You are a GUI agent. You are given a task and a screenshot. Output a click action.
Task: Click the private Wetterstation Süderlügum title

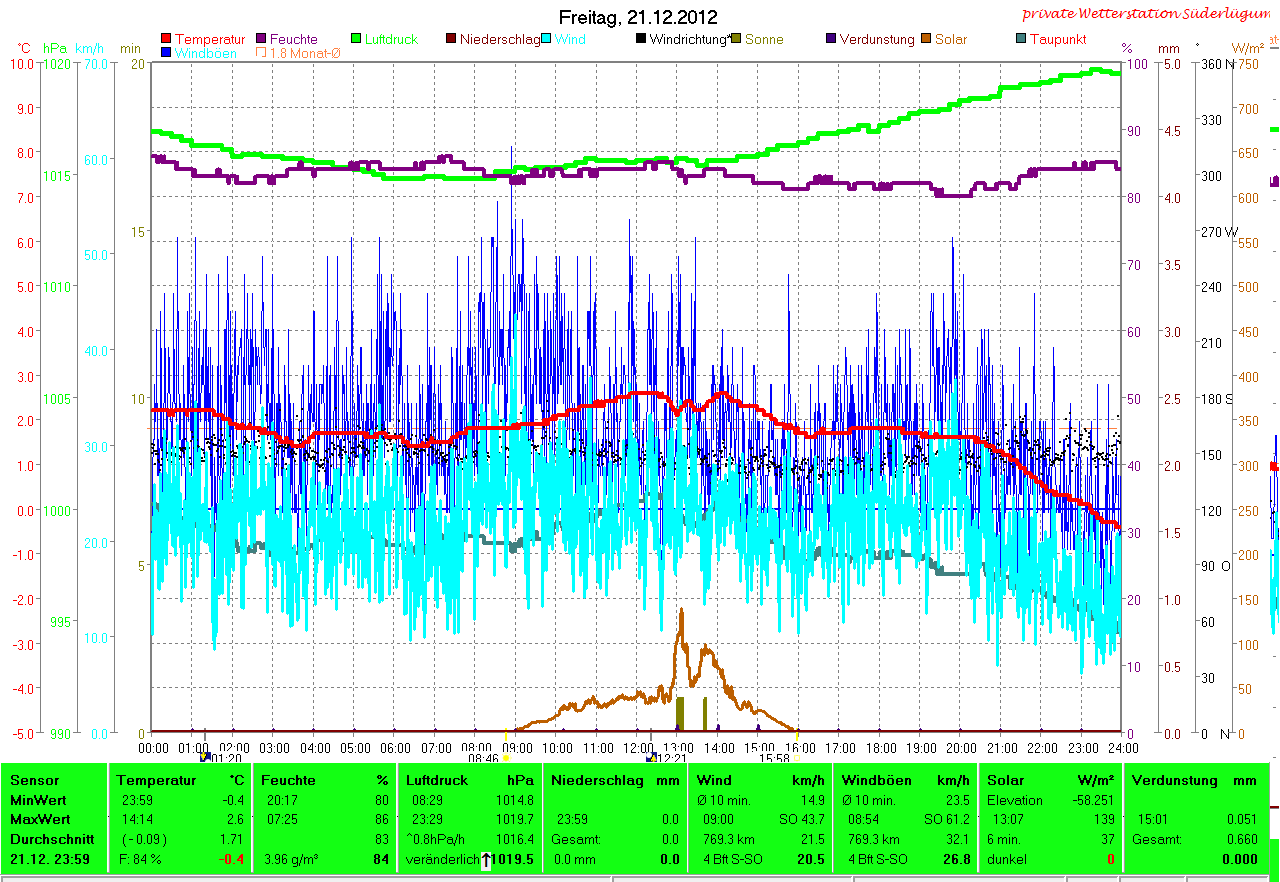point(1150,14)
